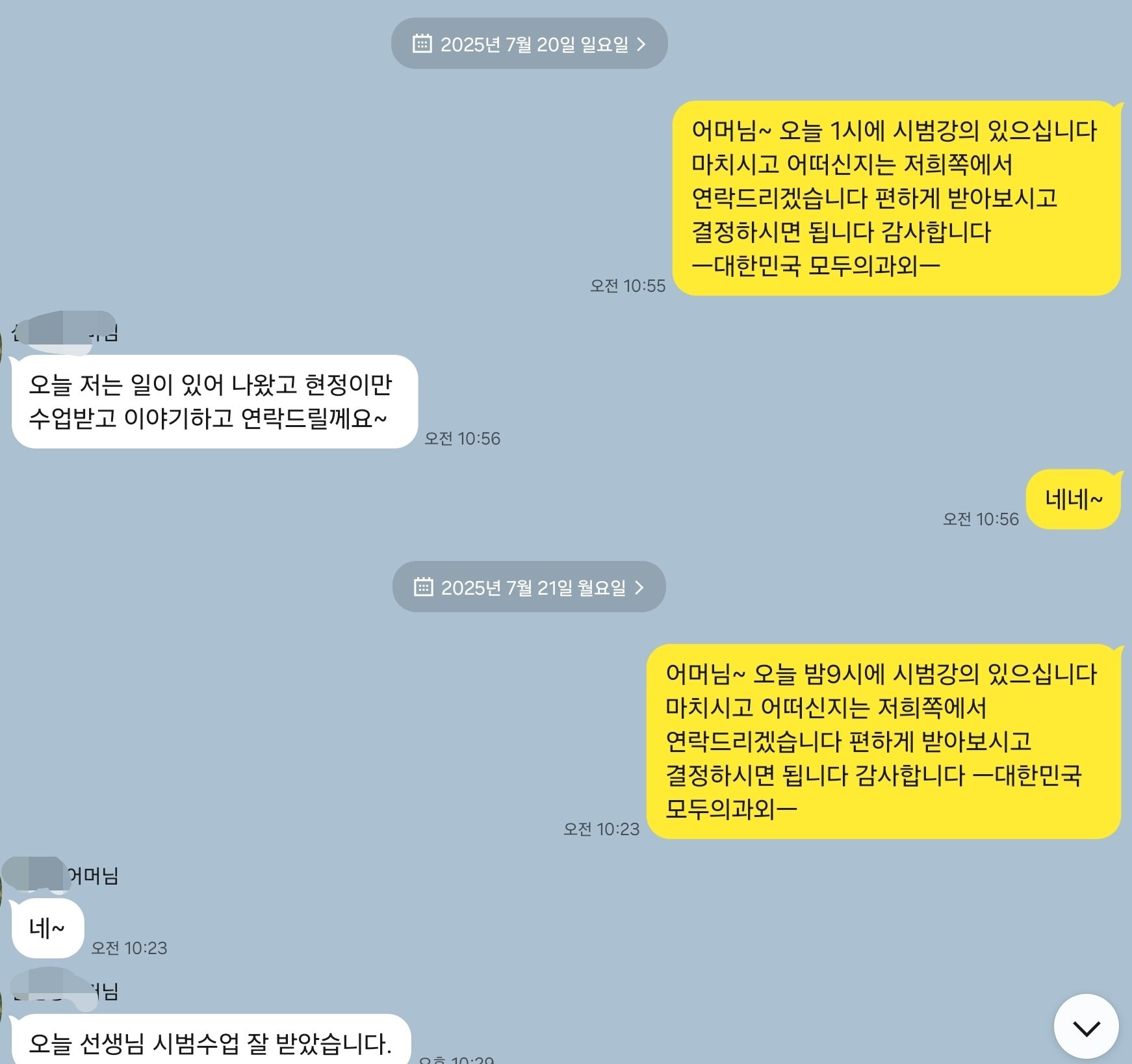This screenshot has width=1132, height=1064.
Task: Select the yellow 네네~ message bubble
Action: [x=1074, y=499]
